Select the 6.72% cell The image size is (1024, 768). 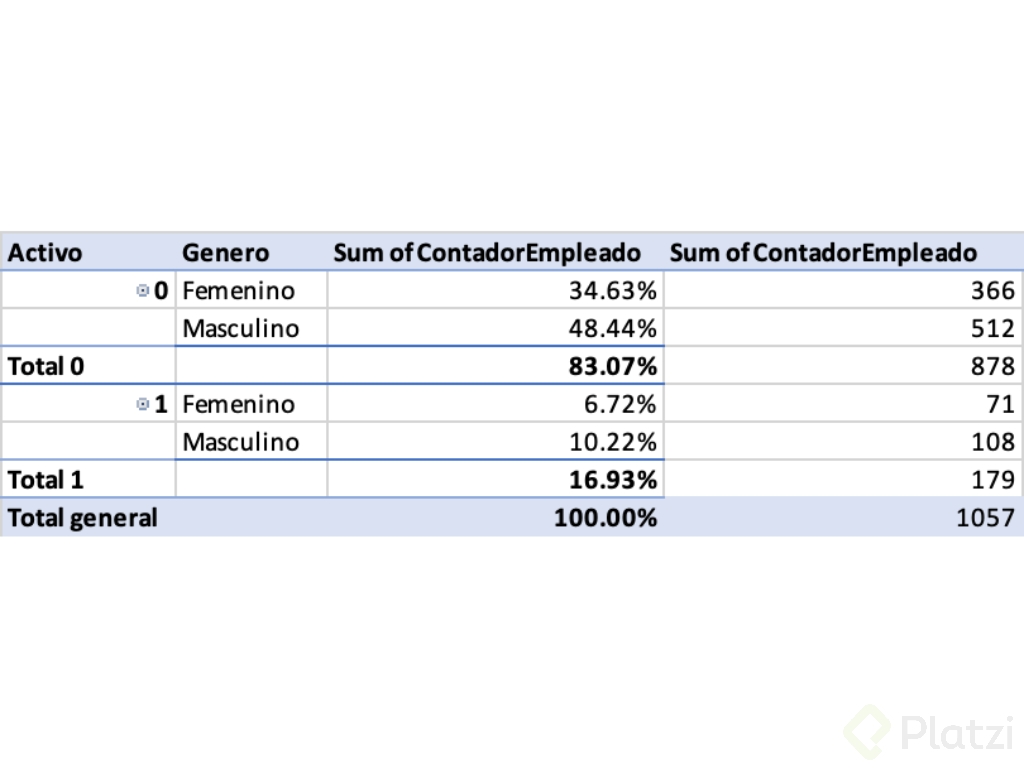[620, 404]
